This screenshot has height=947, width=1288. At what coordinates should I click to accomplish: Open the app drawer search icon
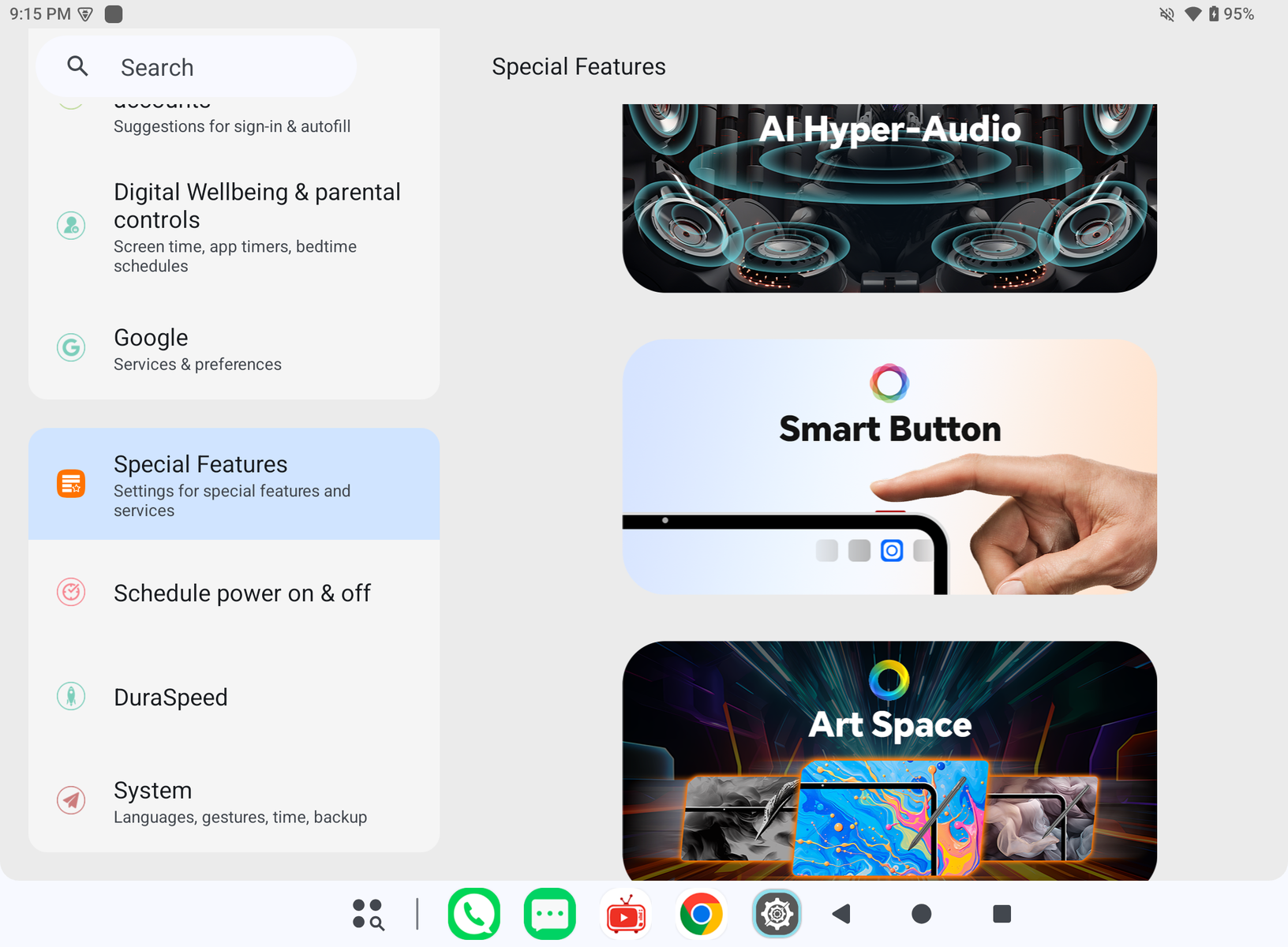click(x=368, y=914)
